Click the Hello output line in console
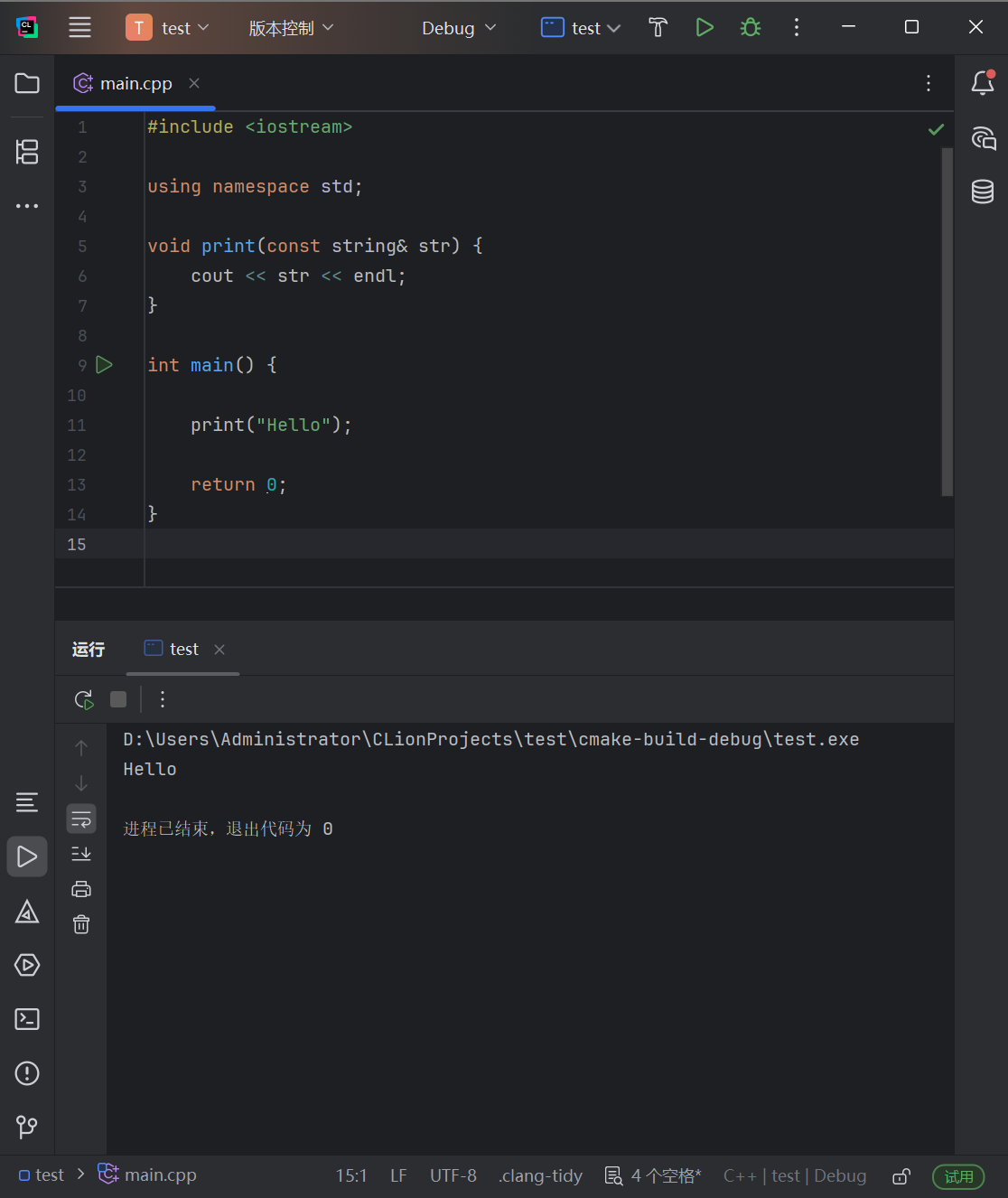The height and width of the screenshot is (1198, 1008). pos(150,769)
